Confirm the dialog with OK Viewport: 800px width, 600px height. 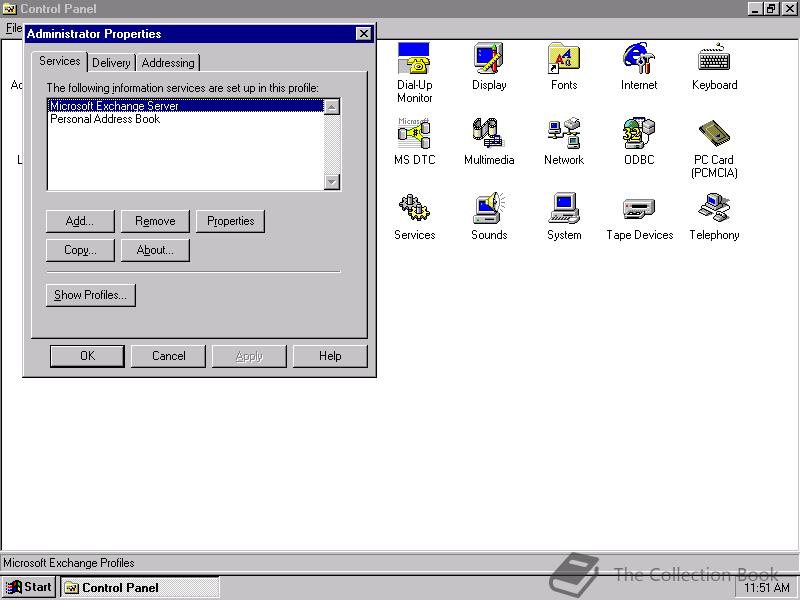(87, 356)
